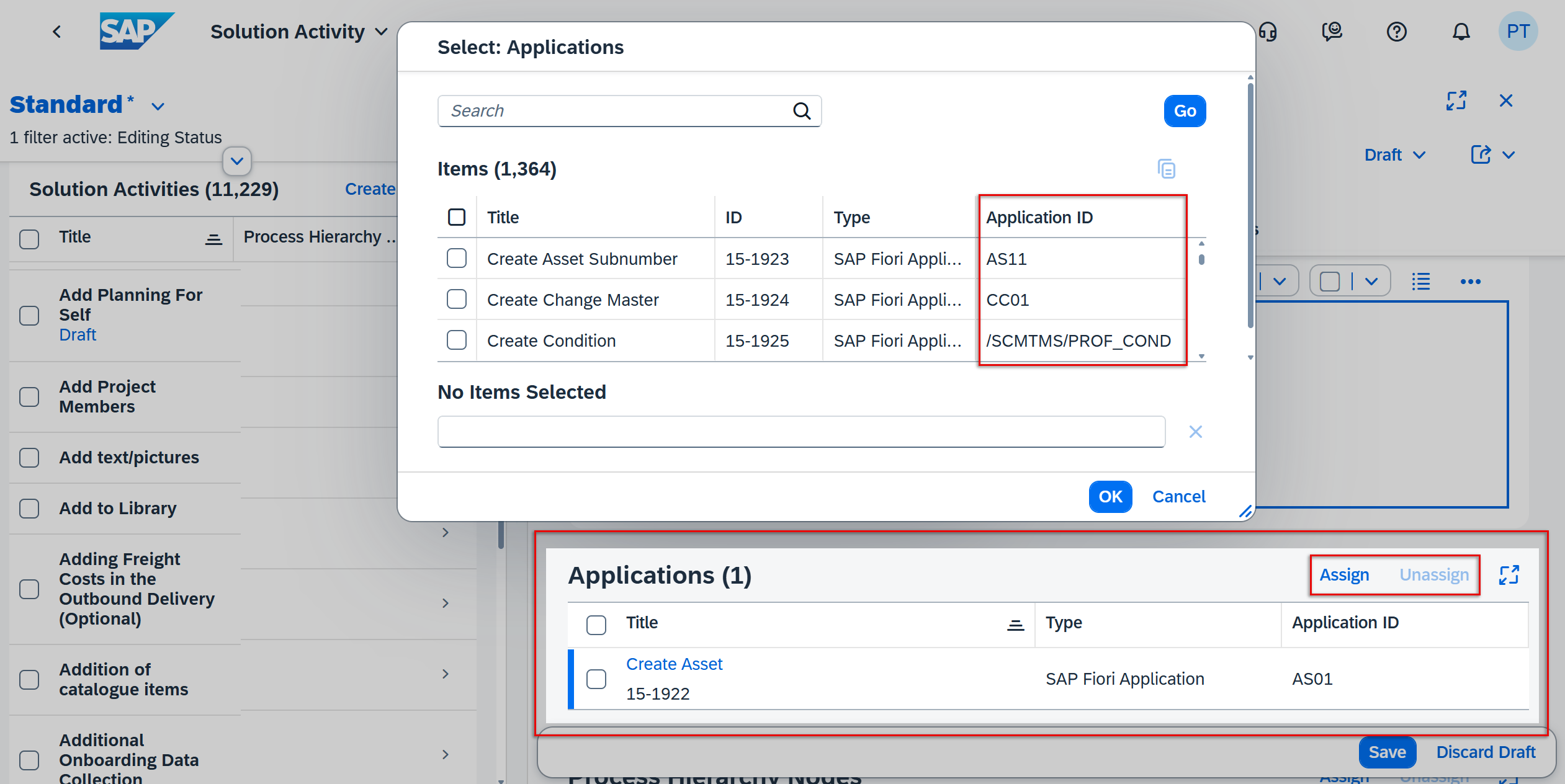Viewport: 1565px width, 784px height.
Task: Click the share/export icon near Draft
Action: (x=1481, y=154)
